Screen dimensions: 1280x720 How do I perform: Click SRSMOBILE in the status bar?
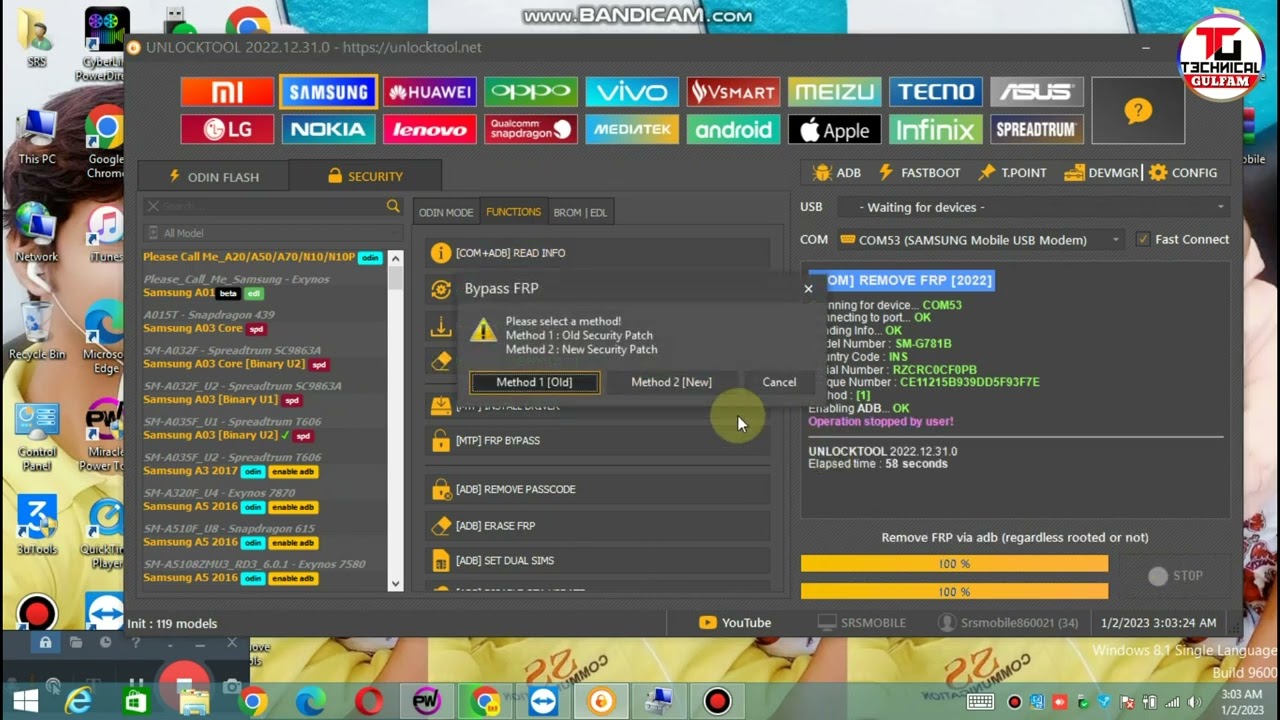[x=861, y=623]
